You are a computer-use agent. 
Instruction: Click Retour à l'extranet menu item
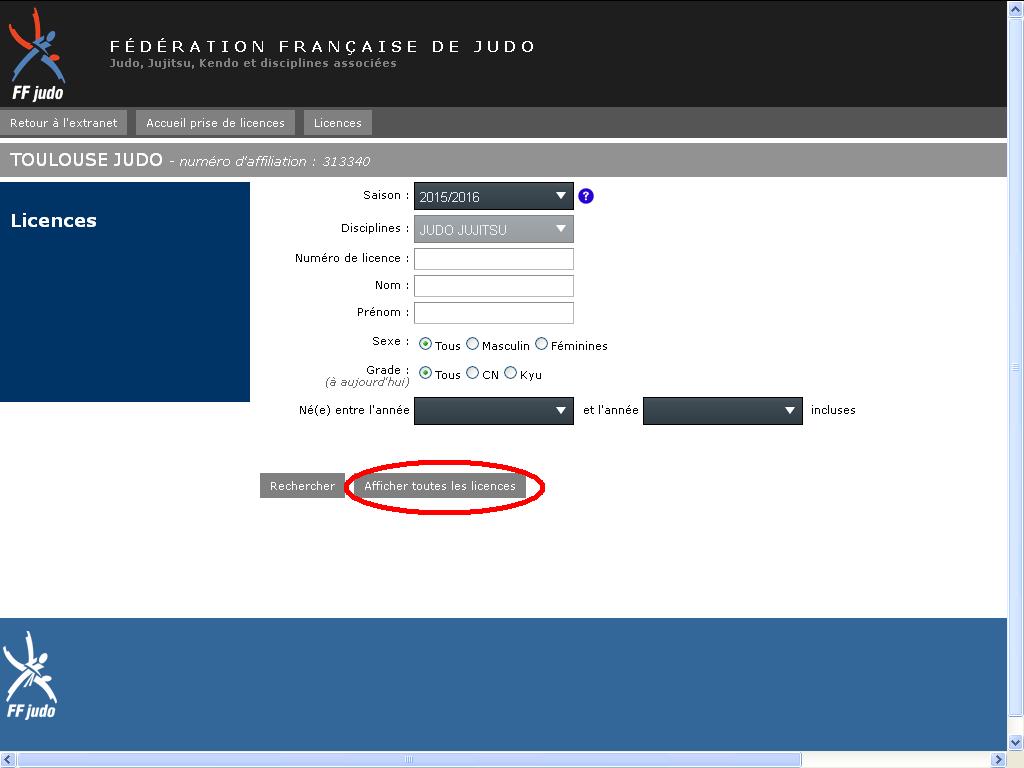click(64, 123)
